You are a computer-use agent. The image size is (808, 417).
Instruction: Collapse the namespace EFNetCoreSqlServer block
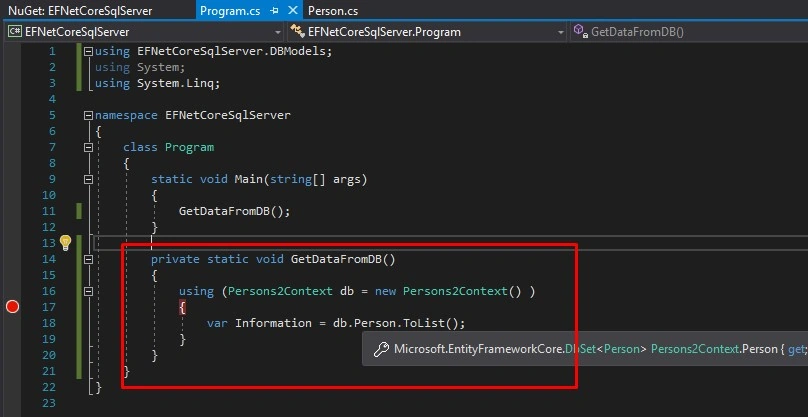tap(89, 115)
